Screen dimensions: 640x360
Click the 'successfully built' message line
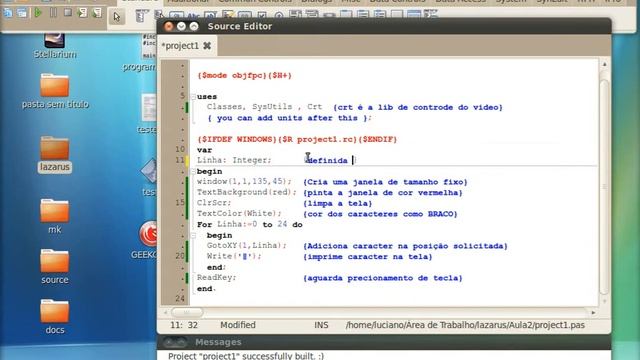pyautogui.click(x=246, y=356)
